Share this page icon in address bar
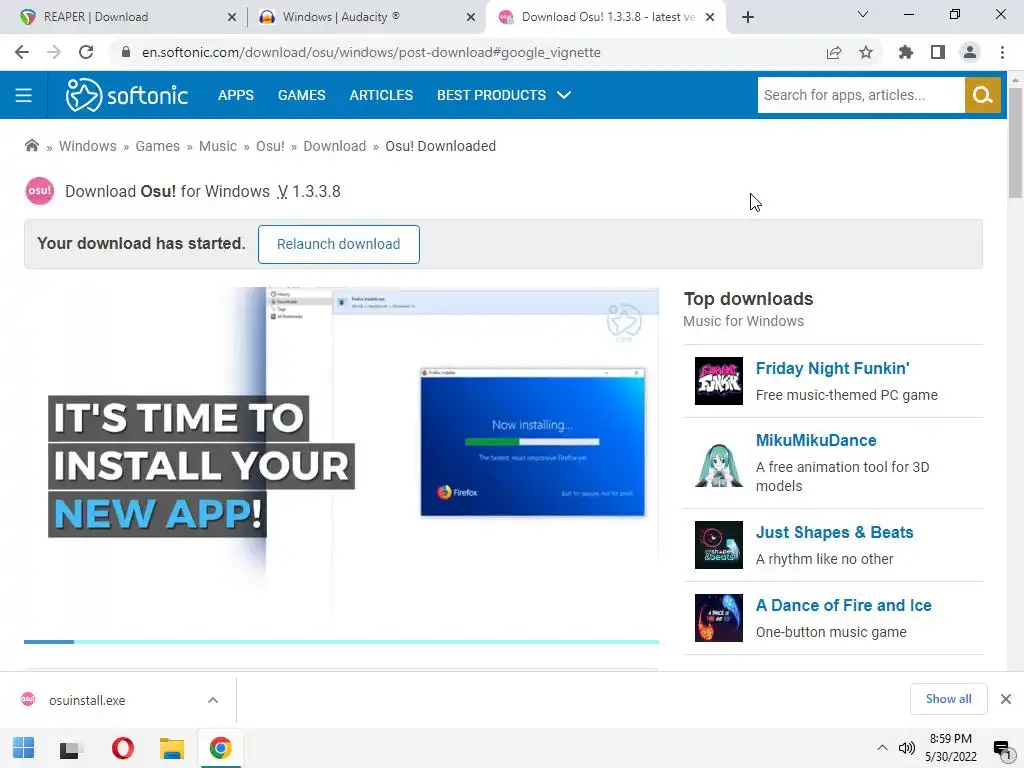The image size is (1024, 768). 834,52
